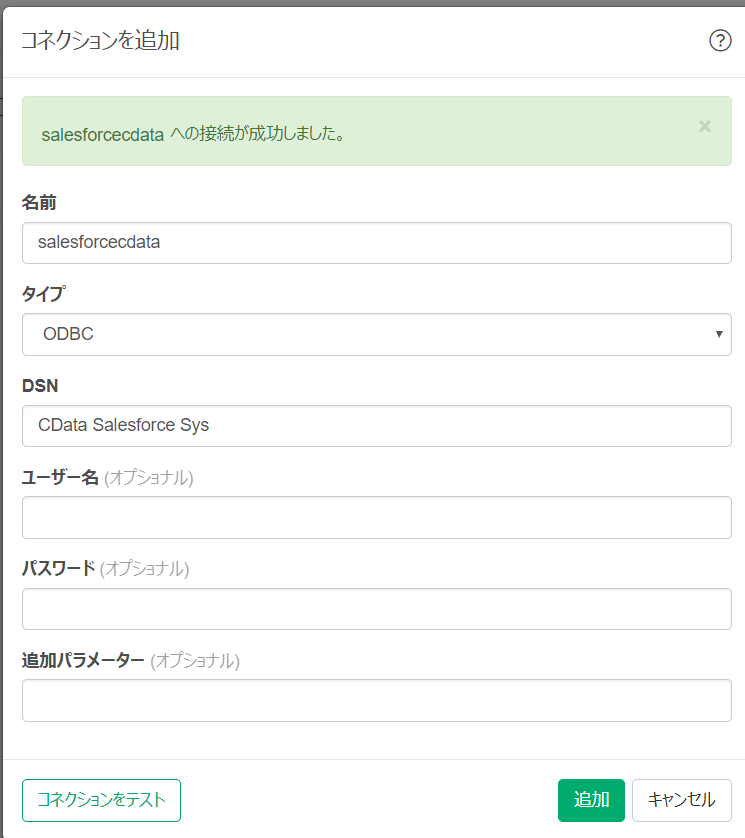The width and height of the screenshot is (745, 838).
Task: Open the help question mark icon
Action: click(x=720, y=40)
